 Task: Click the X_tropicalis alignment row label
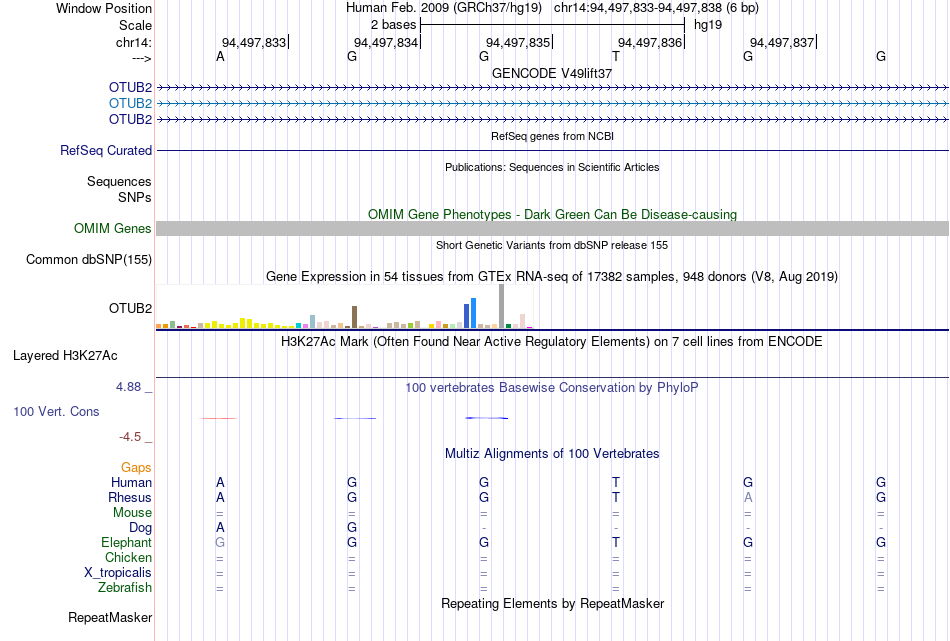[x=118, y=573]
